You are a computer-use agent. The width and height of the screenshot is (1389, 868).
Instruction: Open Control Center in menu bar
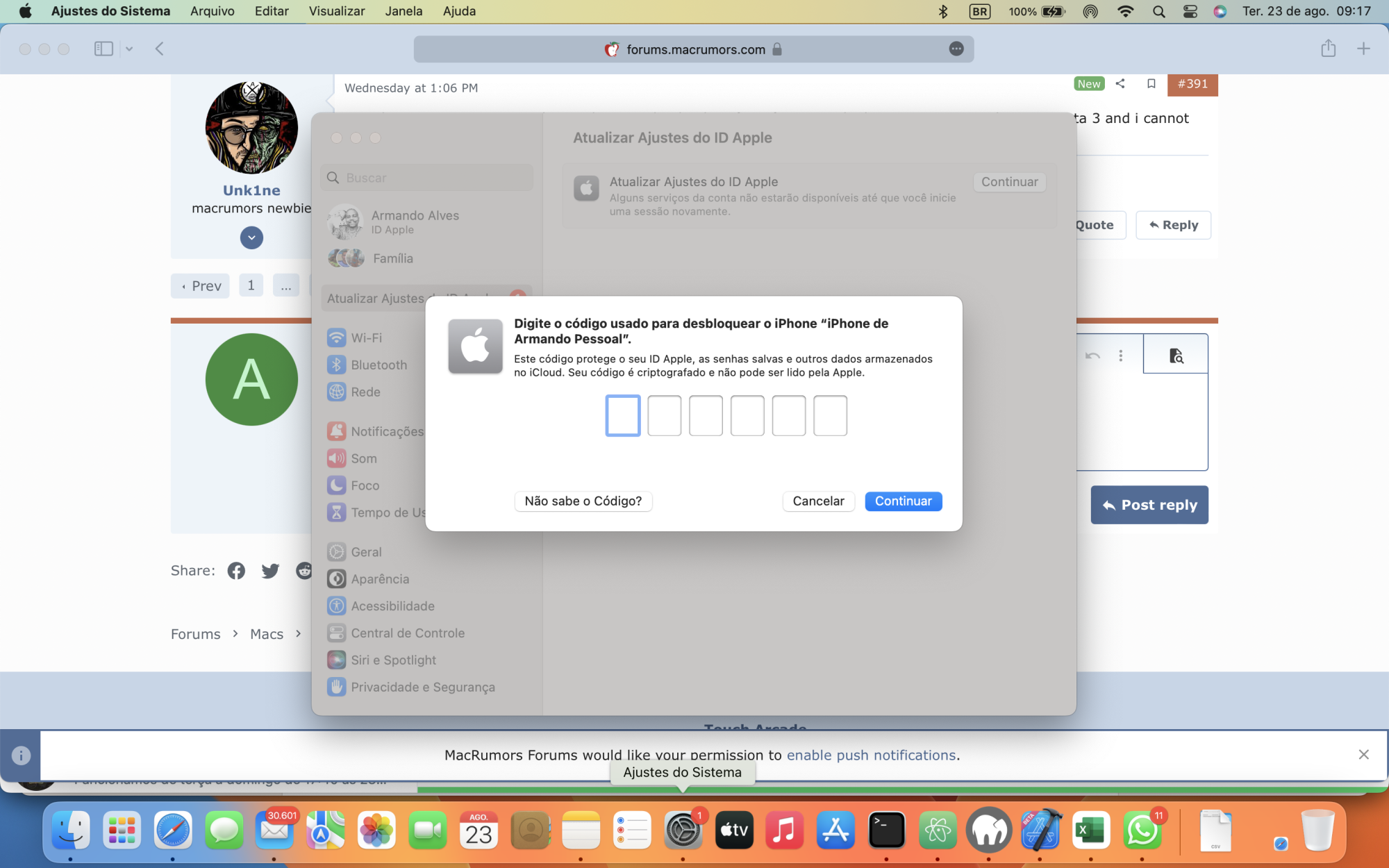click(x=1190, y=11)
